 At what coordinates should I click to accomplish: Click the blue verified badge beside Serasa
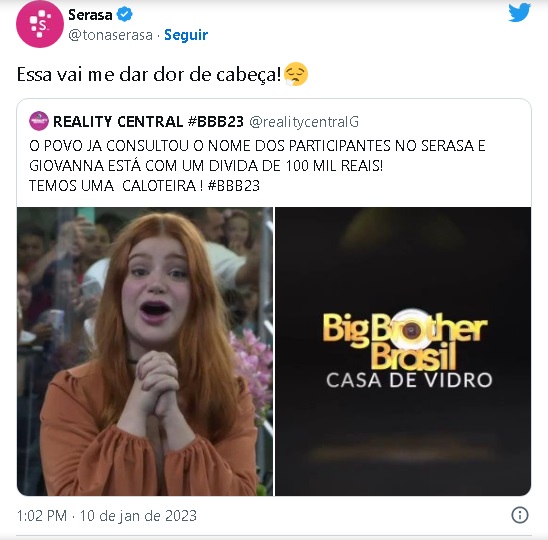pos(124,15)
